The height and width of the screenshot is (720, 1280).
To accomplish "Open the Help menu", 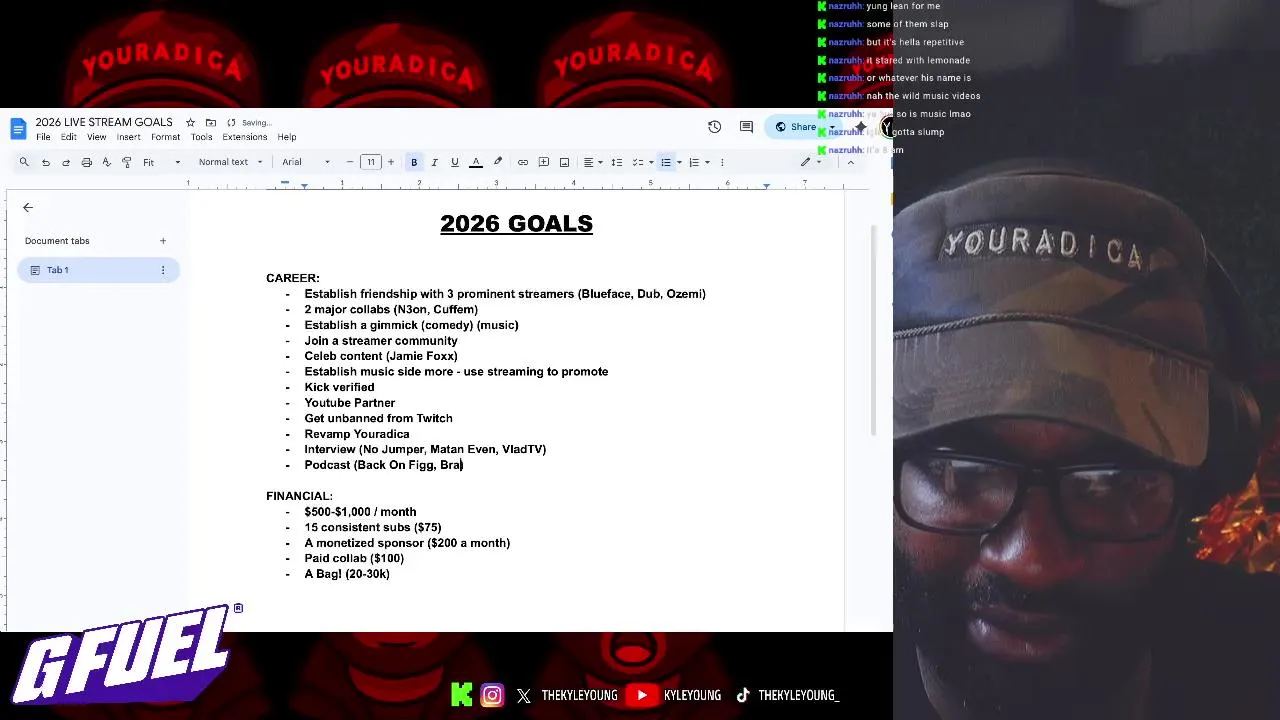I will coord(287,137).
